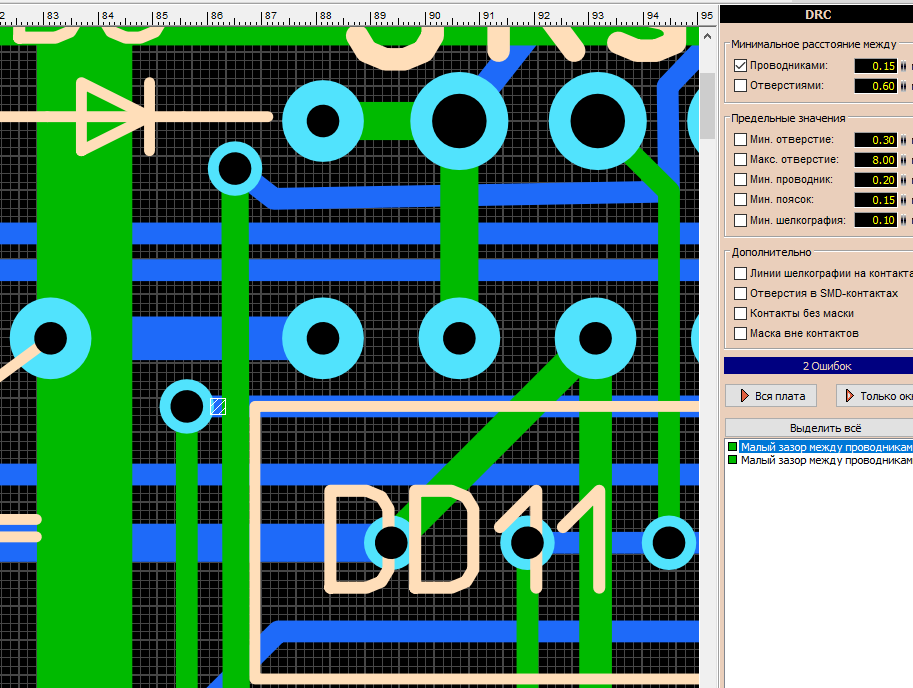913x688 pixels.
Task: Click the Проводниками distance value field
Action: tap(875, 66)
